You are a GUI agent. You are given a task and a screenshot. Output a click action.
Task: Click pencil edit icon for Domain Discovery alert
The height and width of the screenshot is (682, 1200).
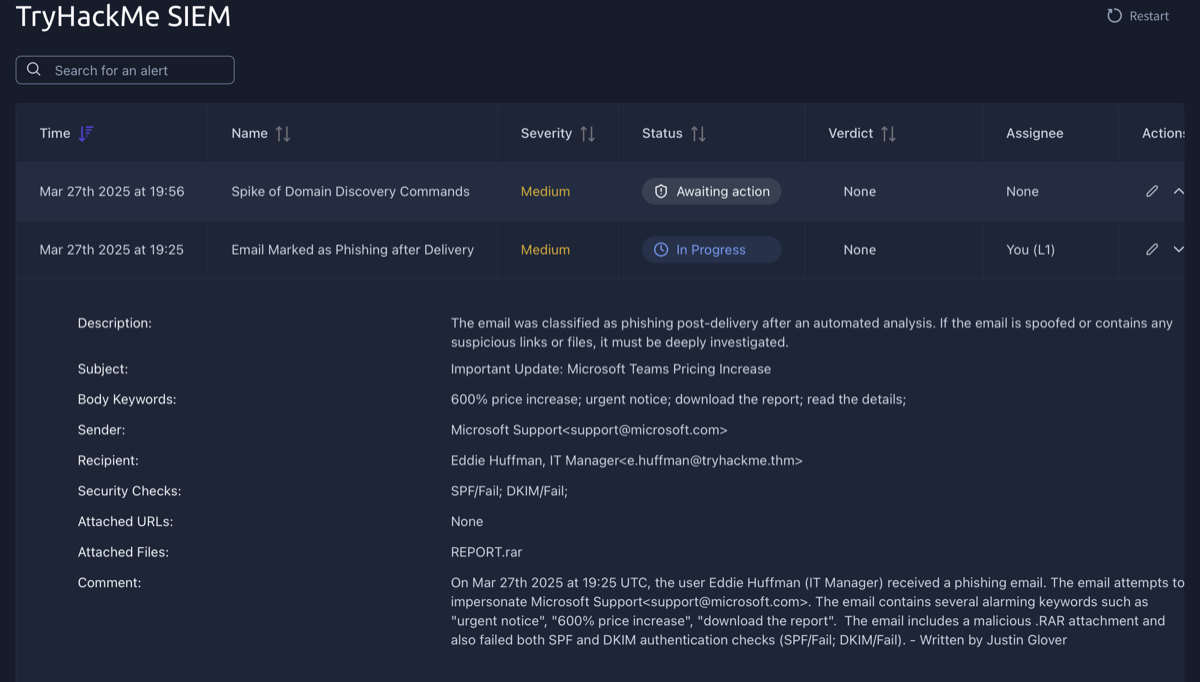tap(1152, 191)
